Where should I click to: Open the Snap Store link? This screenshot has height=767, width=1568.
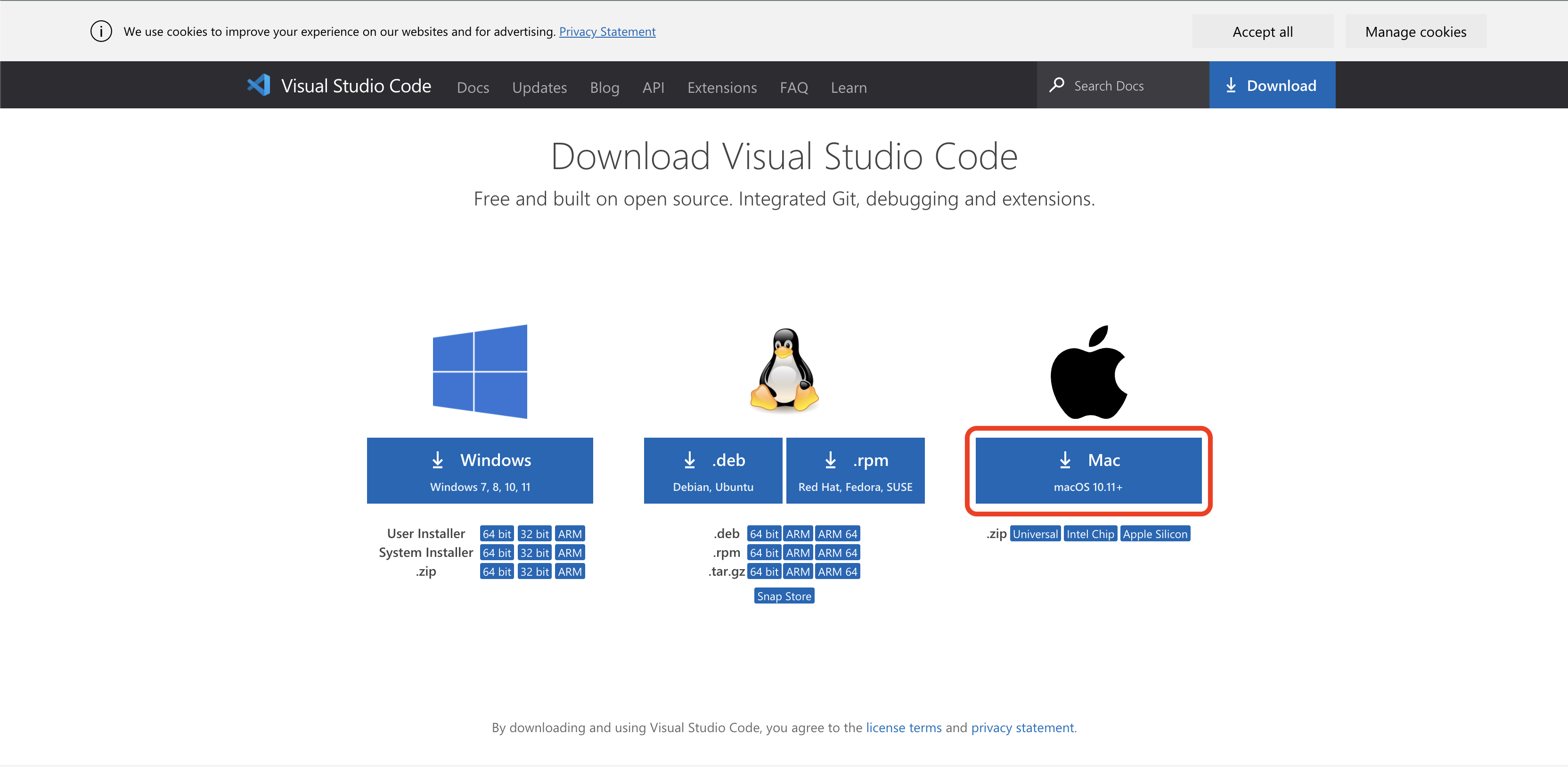point(784,596)
